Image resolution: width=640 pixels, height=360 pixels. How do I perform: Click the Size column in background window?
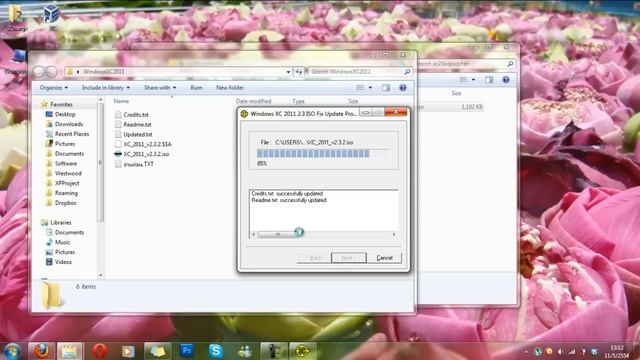click(456, 93)
